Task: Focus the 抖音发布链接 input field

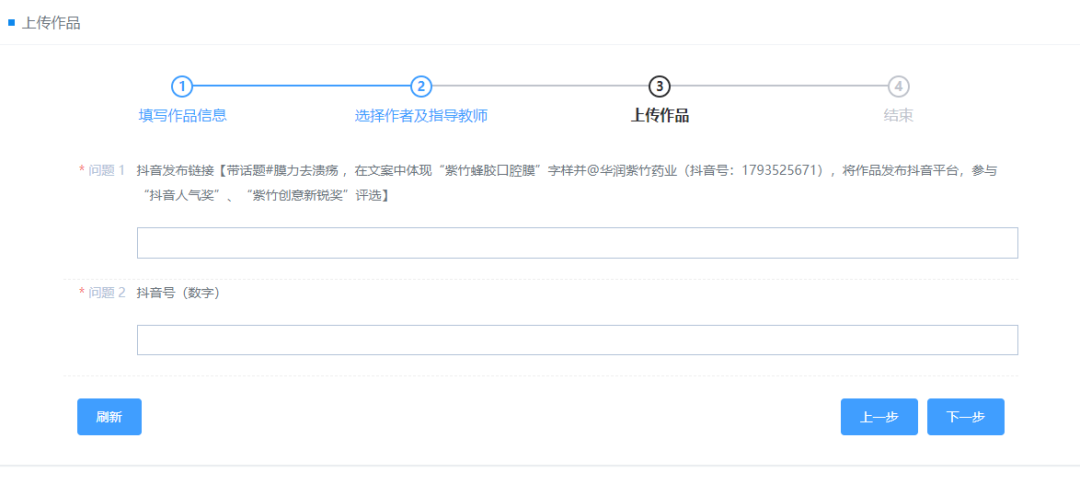Action: (577, 243)
